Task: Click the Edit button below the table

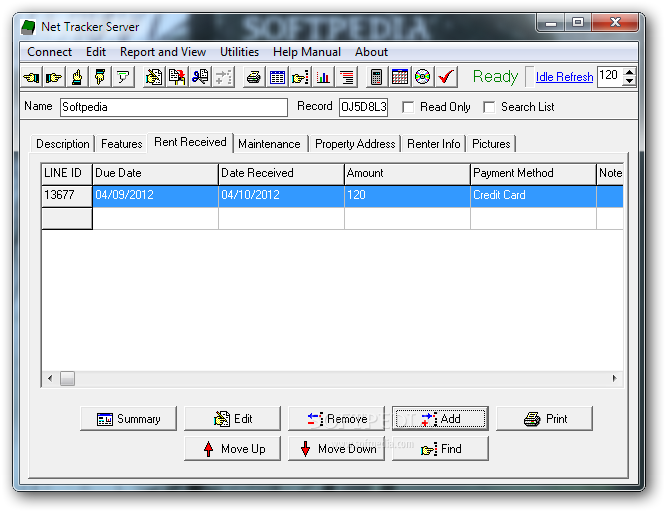Action: click(232, 419)
